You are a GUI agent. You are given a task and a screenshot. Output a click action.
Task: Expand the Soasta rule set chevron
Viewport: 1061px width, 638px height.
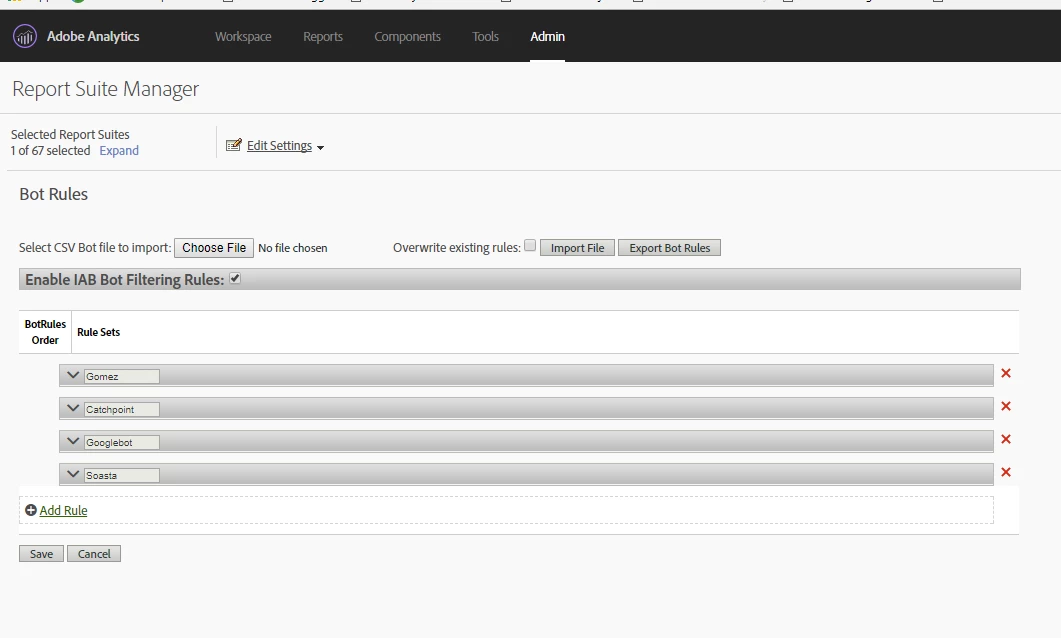coord(73,474)
